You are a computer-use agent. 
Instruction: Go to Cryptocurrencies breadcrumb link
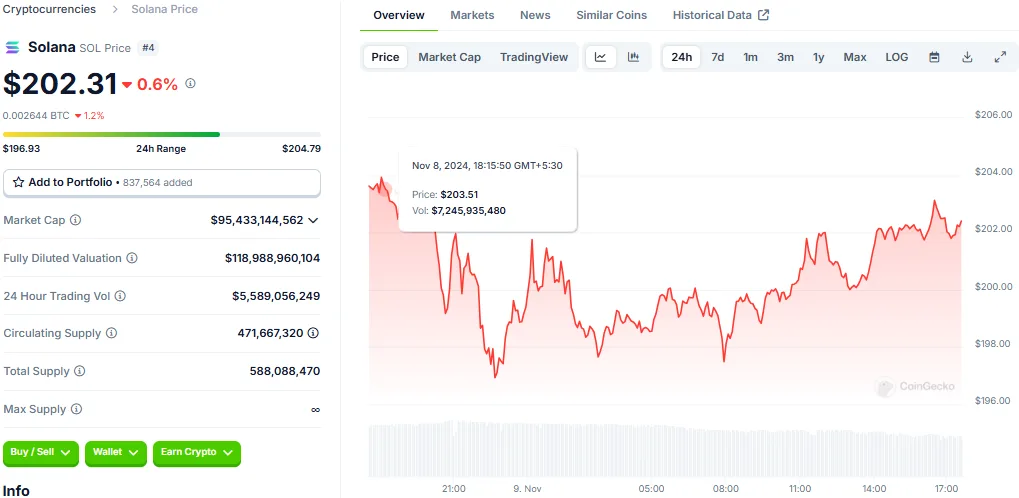point(49,9)
